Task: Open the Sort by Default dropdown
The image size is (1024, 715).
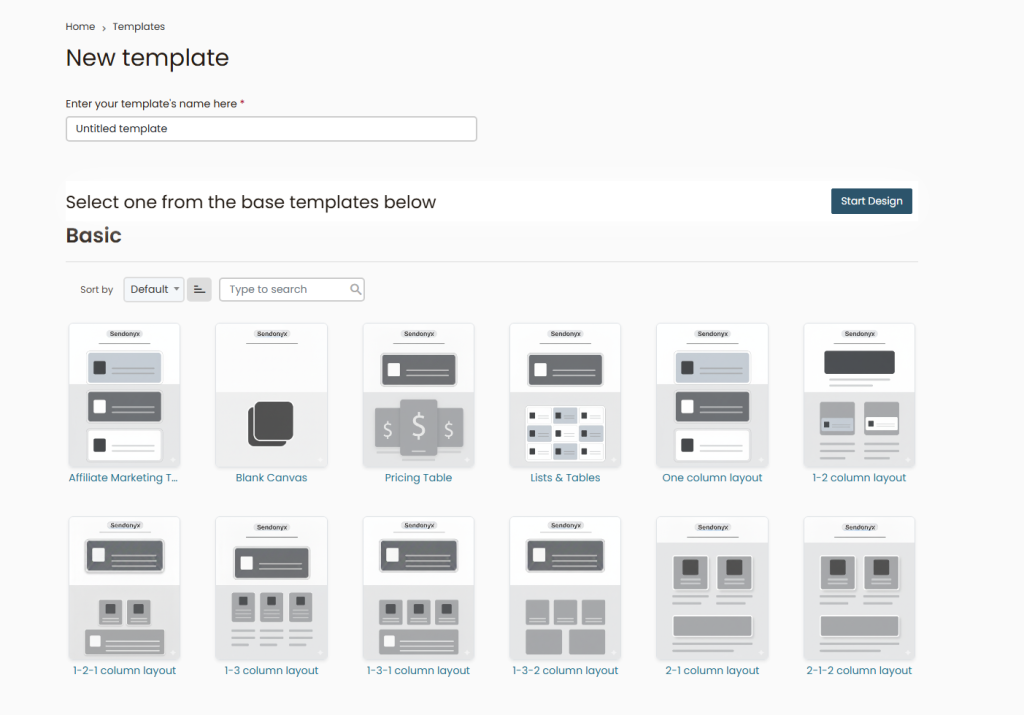Action: (x=154, y=289)
